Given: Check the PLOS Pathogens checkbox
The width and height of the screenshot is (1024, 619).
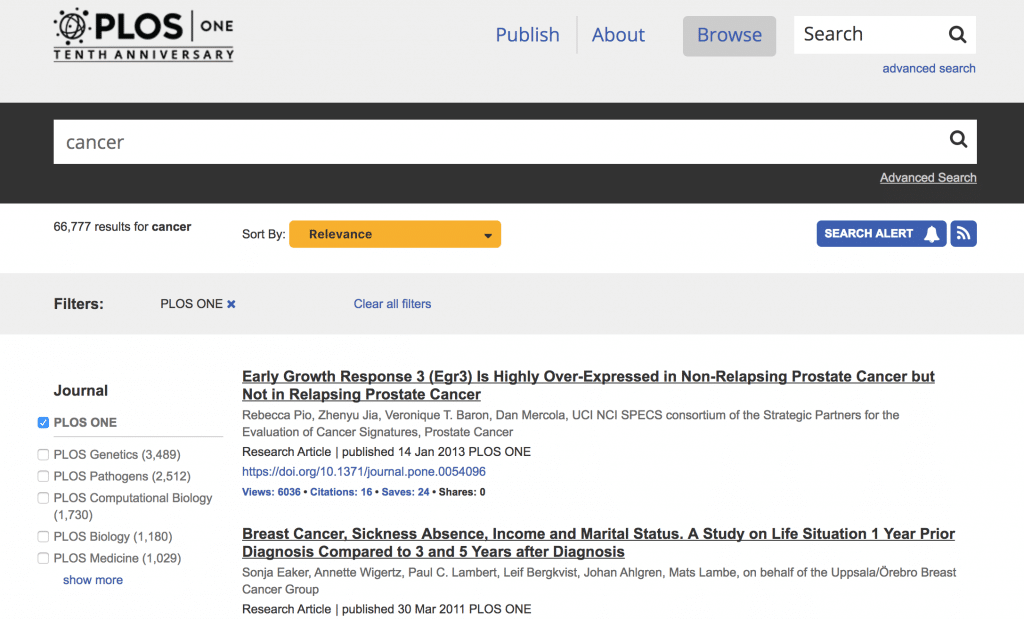Looking at the screenshot, I should pyautogui.click(x=43, y=476).
